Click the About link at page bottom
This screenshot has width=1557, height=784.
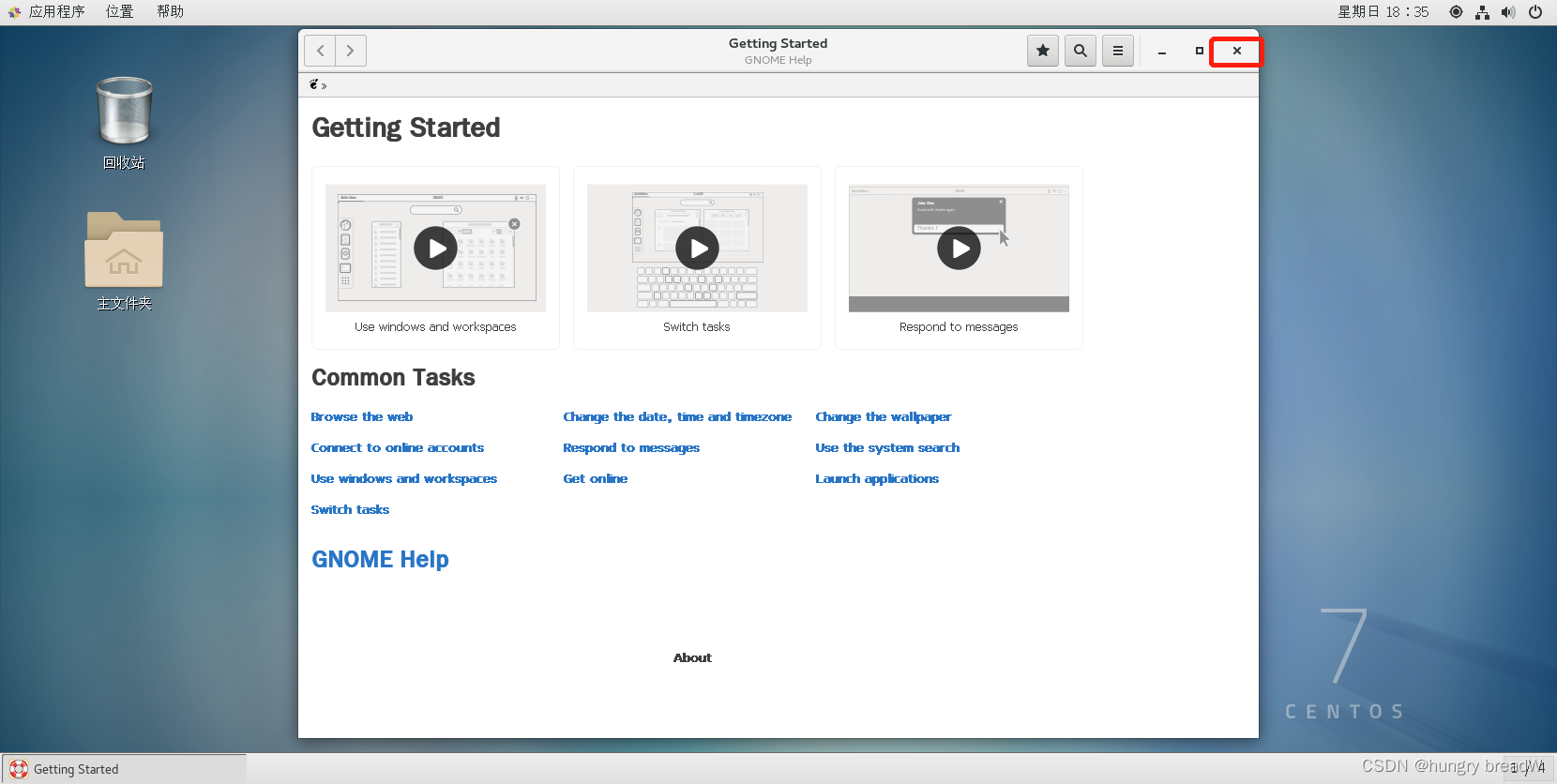pyautogui.click(x=692, y=658)
